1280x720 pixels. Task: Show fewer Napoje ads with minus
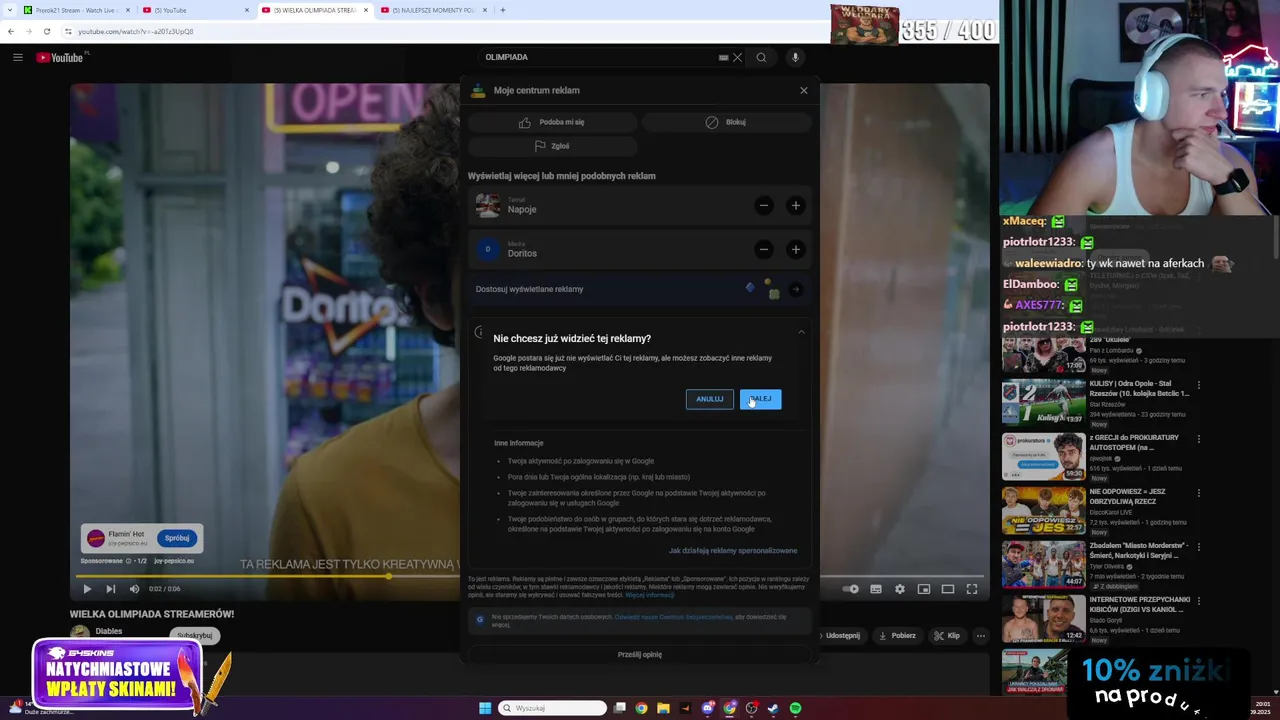(x=763, y=206)
